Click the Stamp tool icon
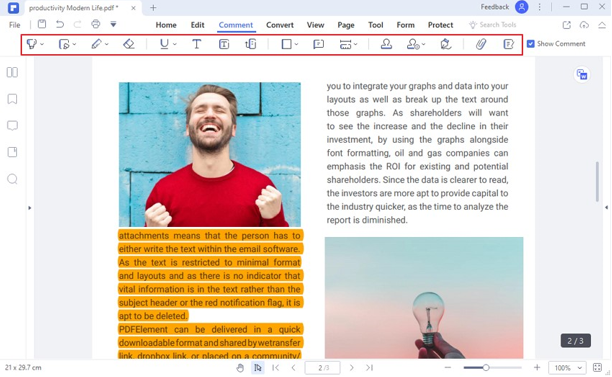Screen dimensions: 612x377 386,44
